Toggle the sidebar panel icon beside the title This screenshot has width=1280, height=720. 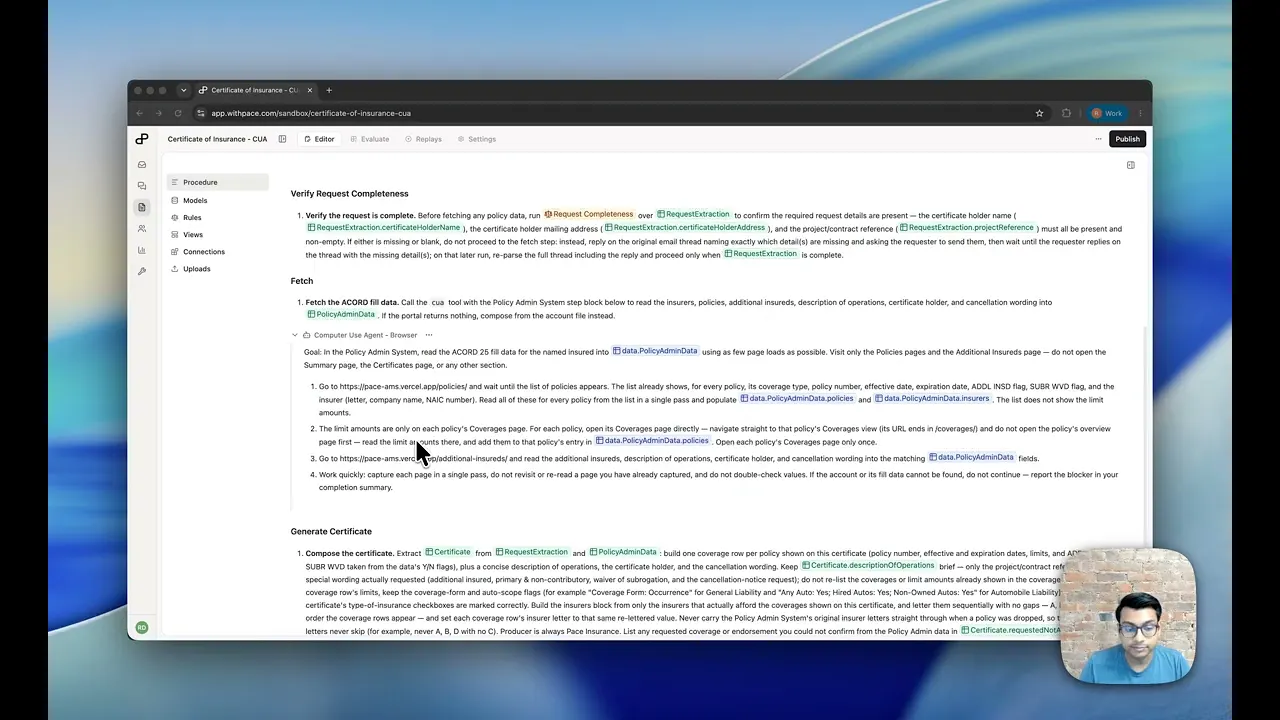click(x=282, y=139)
